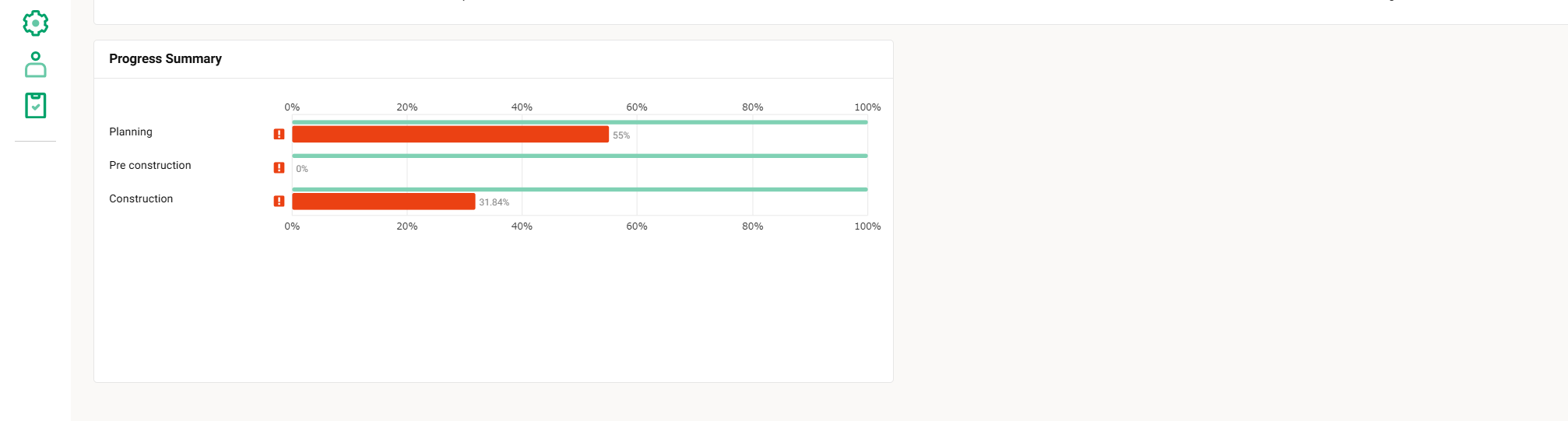Click the user profile icon in the sidebar

point(35,65)
